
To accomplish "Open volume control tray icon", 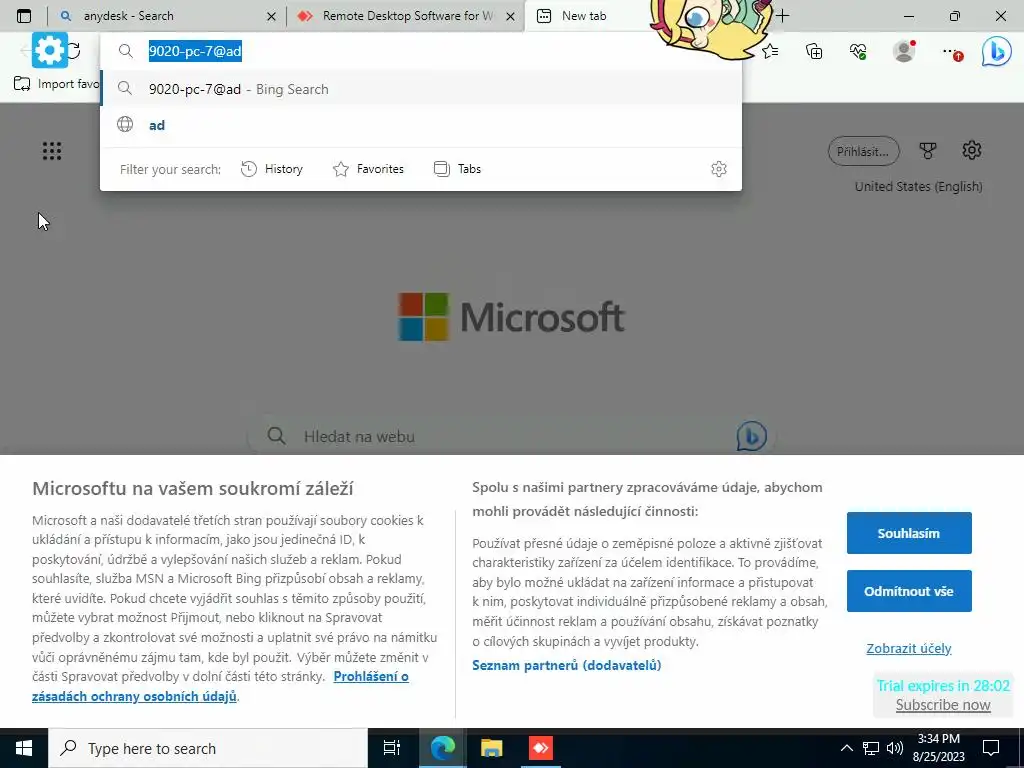I will point(895,748).
